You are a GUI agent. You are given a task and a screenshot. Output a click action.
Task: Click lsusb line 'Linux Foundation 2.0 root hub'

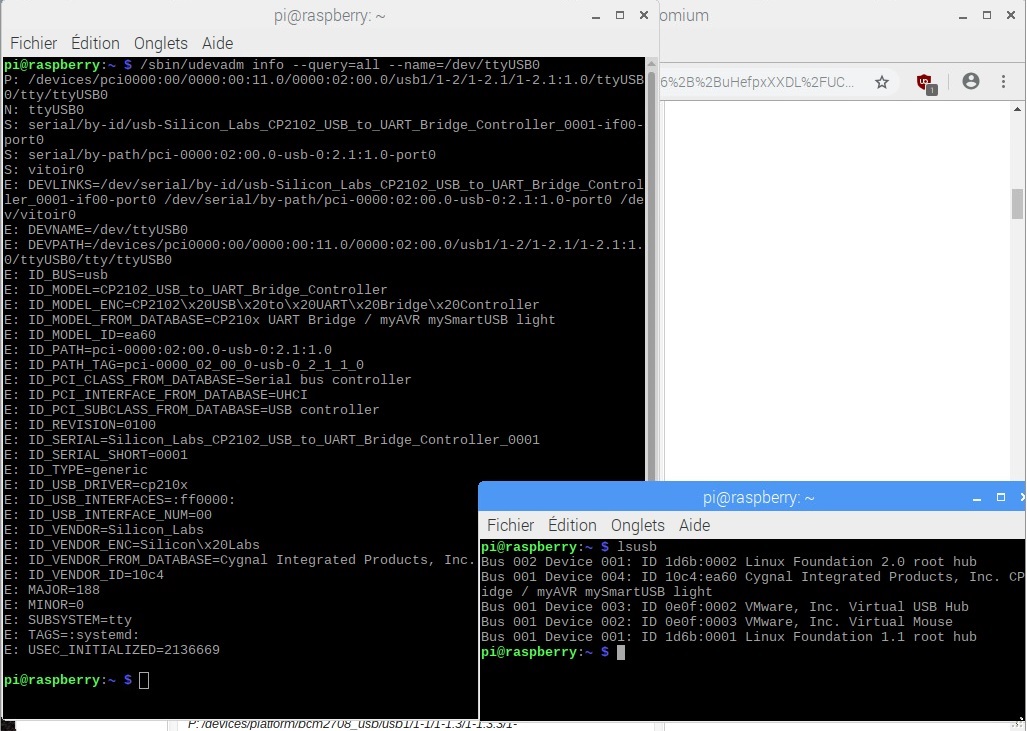pyautogui.click(x=729, y=562)
